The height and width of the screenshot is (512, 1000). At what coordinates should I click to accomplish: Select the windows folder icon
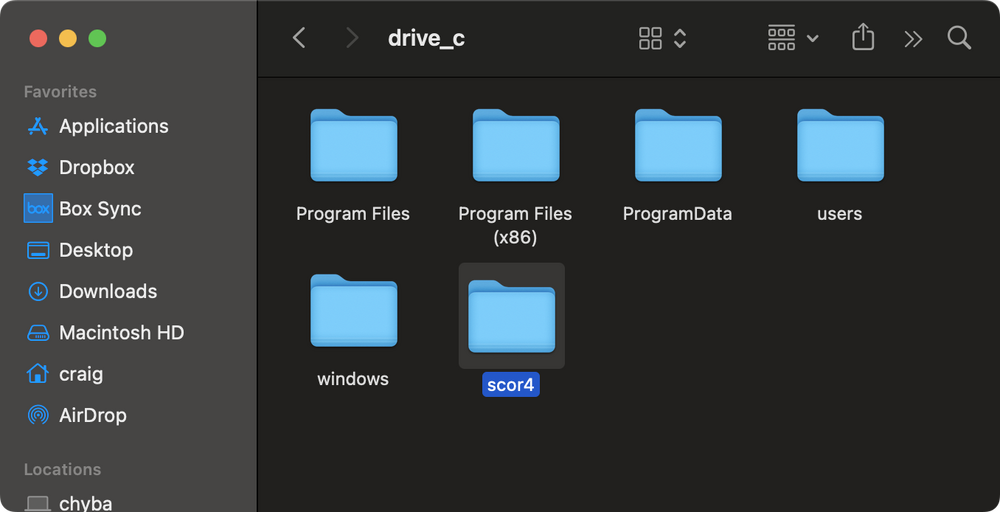[353, 312]
